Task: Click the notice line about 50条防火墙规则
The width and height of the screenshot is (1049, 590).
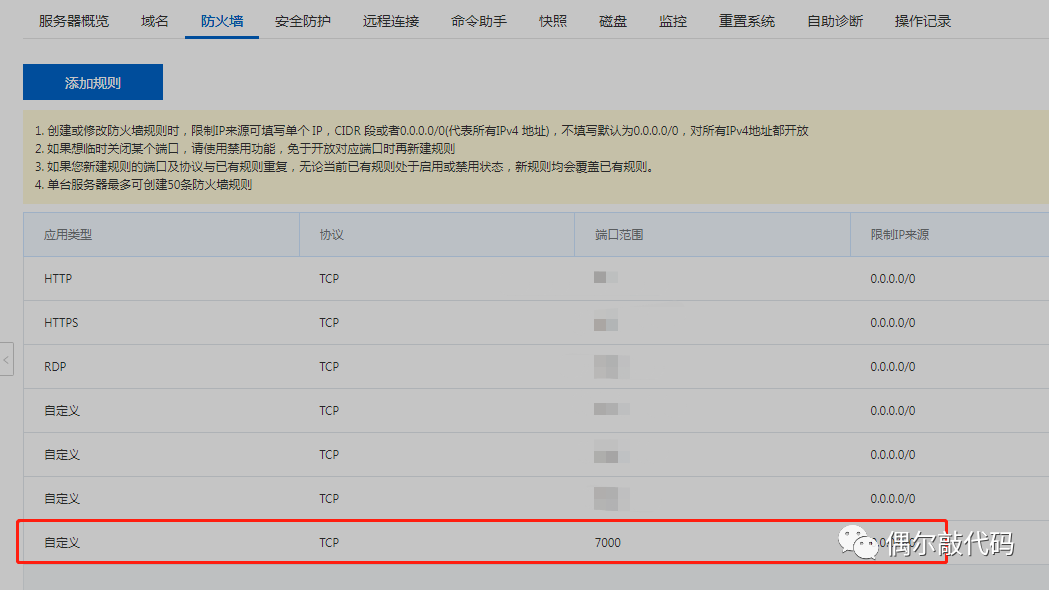Action: coord(143,185)
